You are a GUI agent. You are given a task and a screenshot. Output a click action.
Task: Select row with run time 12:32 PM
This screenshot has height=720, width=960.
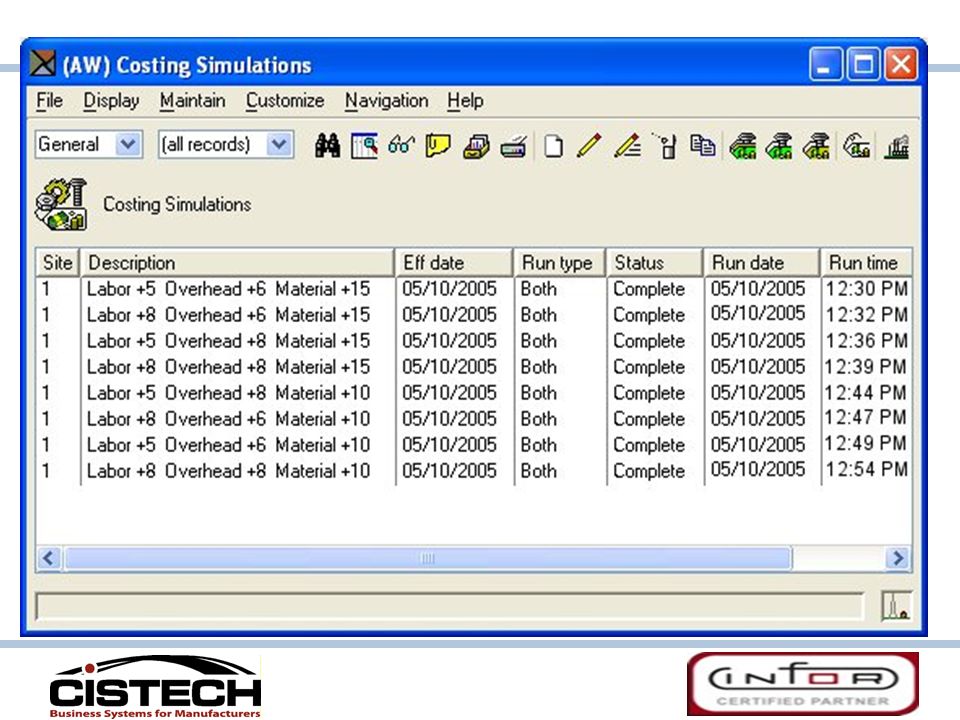coord(474,315)
